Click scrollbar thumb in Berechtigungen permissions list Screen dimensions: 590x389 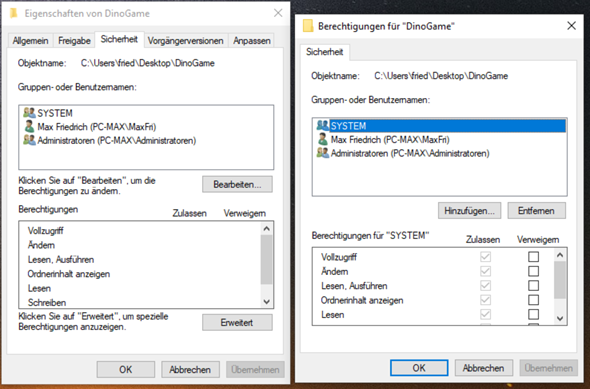[560, 280]
